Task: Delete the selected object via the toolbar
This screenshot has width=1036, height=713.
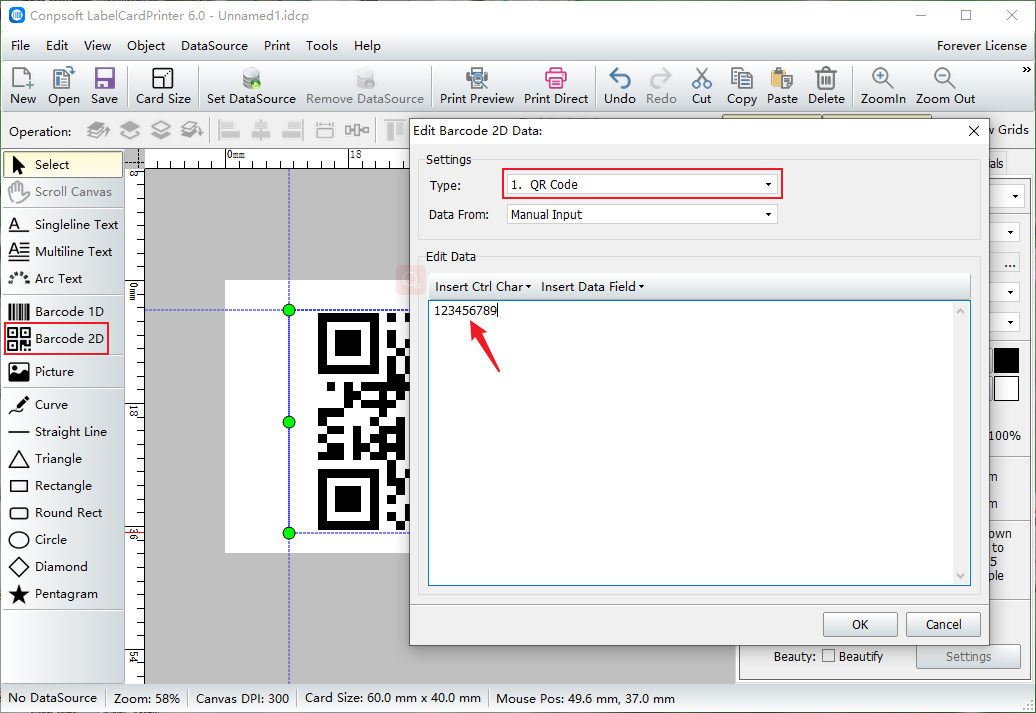Action: [x=826, y=86]
